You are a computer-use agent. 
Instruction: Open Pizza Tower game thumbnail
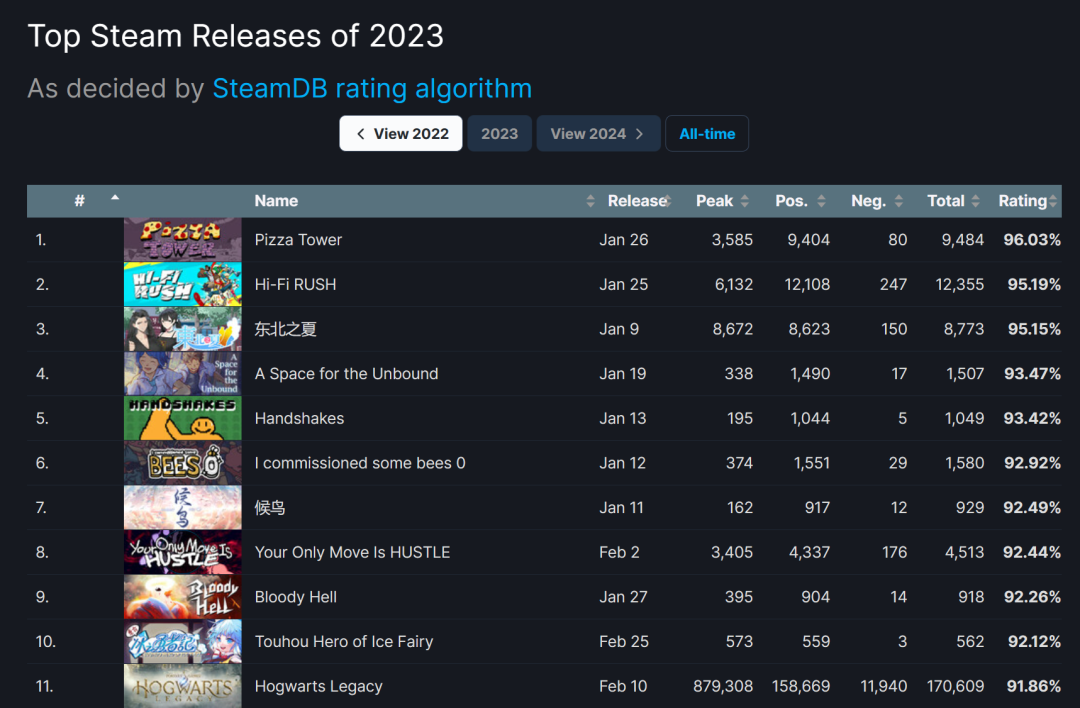coord(183,240)
